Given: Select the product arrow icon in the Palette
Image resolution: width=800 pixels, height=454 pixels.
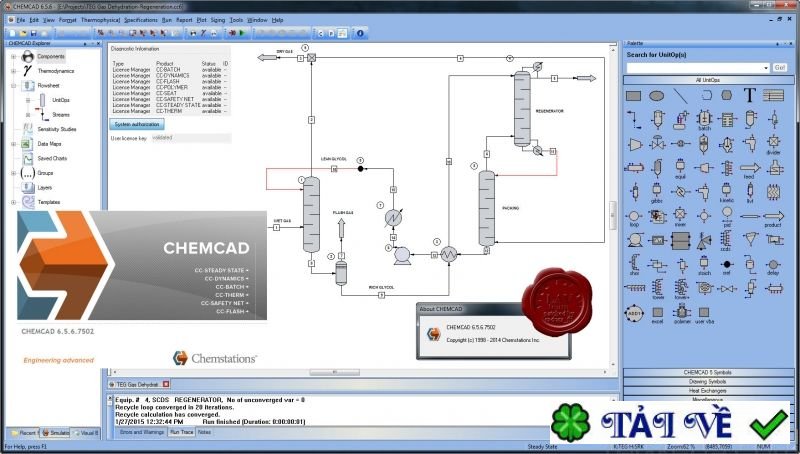Looking at the screenshot, I should pos(773,218).
